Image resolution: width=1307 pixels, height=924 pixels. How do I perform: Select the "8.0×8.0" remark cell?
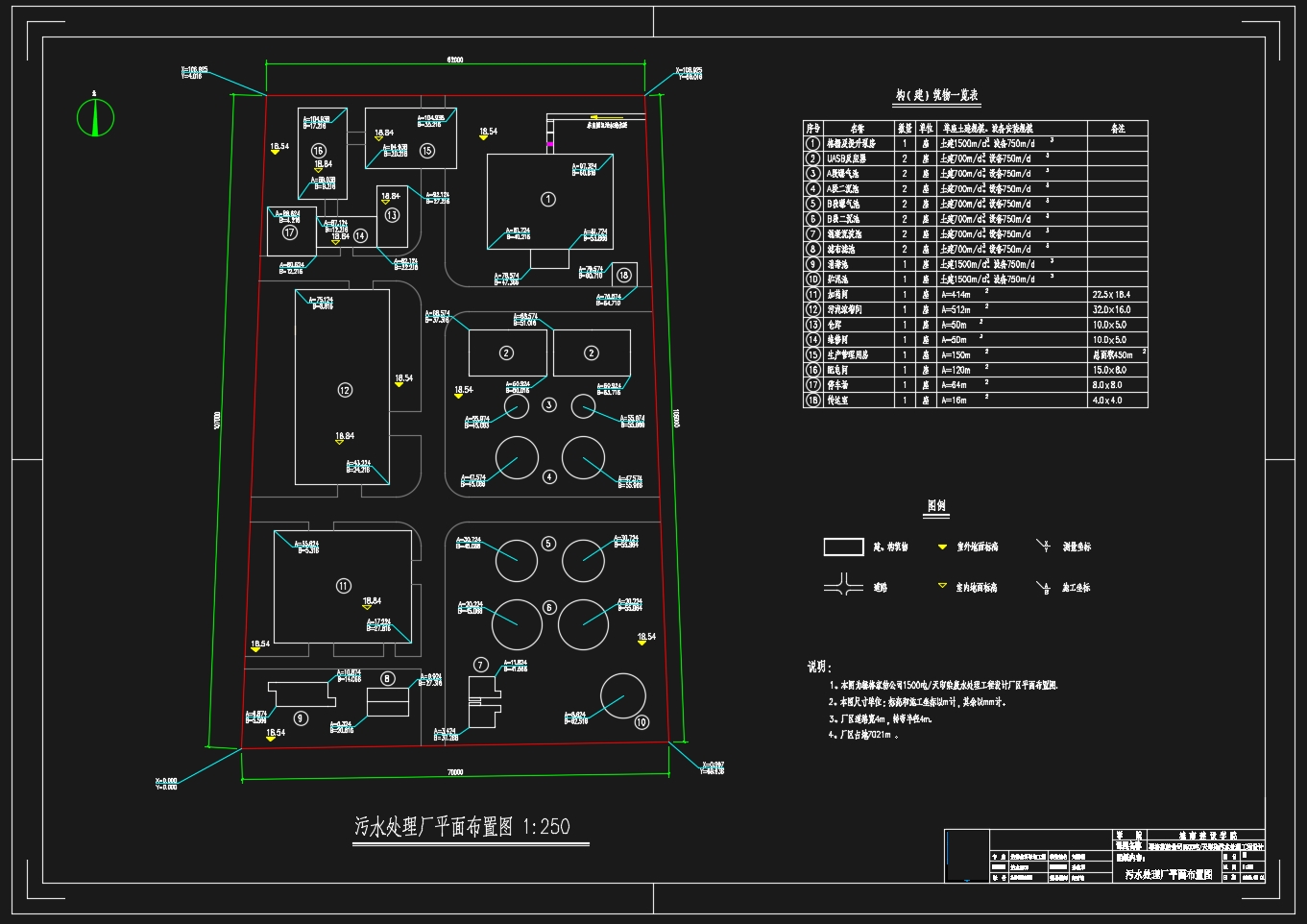pyautogui.click(x=1117, y=385)
